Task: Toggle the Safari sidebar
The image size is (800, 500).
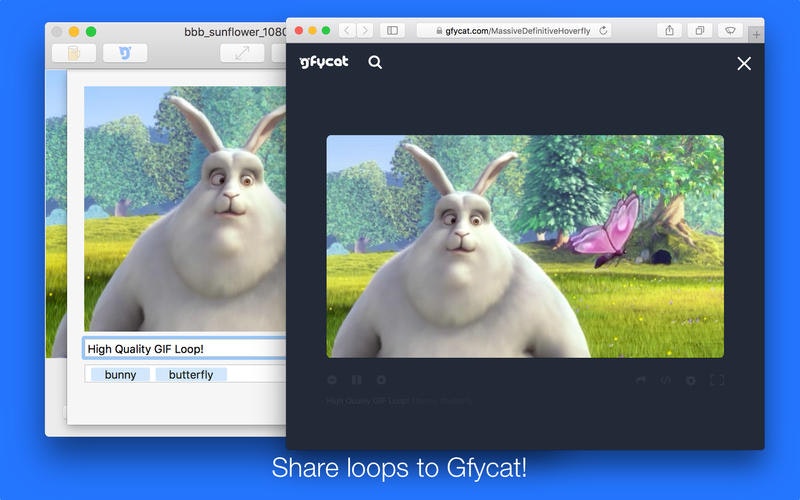Action: click(392, 31)
